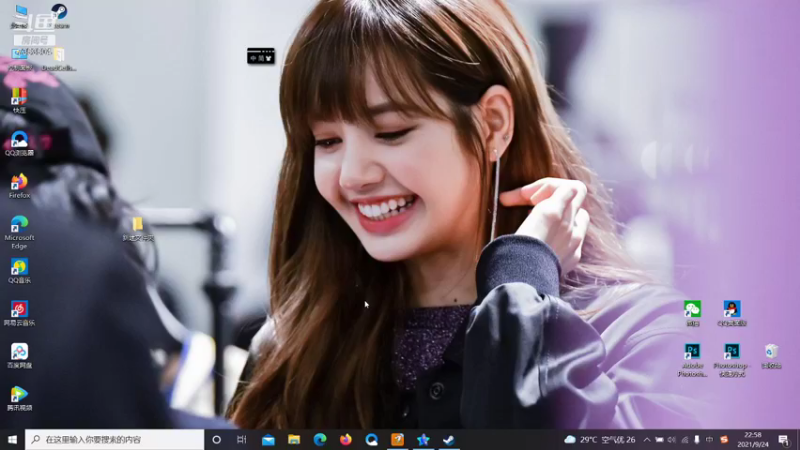Image resolution: width=800 pixels, height=450 pixels.
Task: Launch the Photoshop - 快捷方式 shortcut
Action: pos(732,360)
